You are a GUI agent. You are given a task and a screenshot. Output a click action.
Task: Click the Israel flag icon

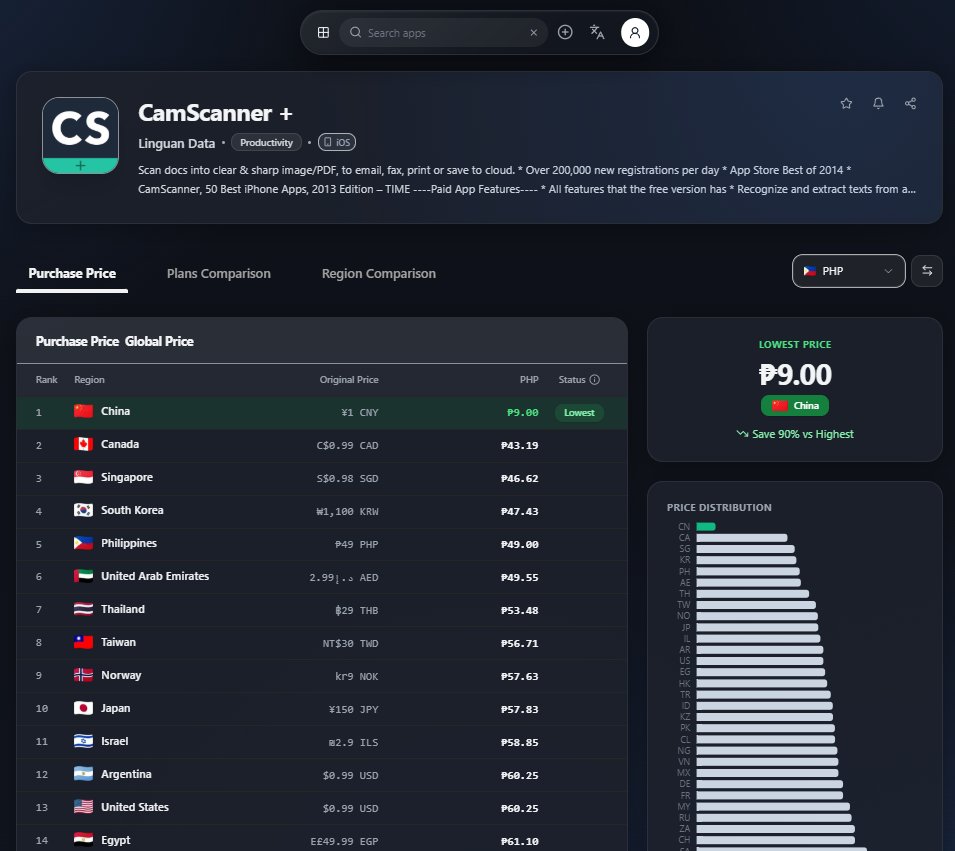click(83, 741)
